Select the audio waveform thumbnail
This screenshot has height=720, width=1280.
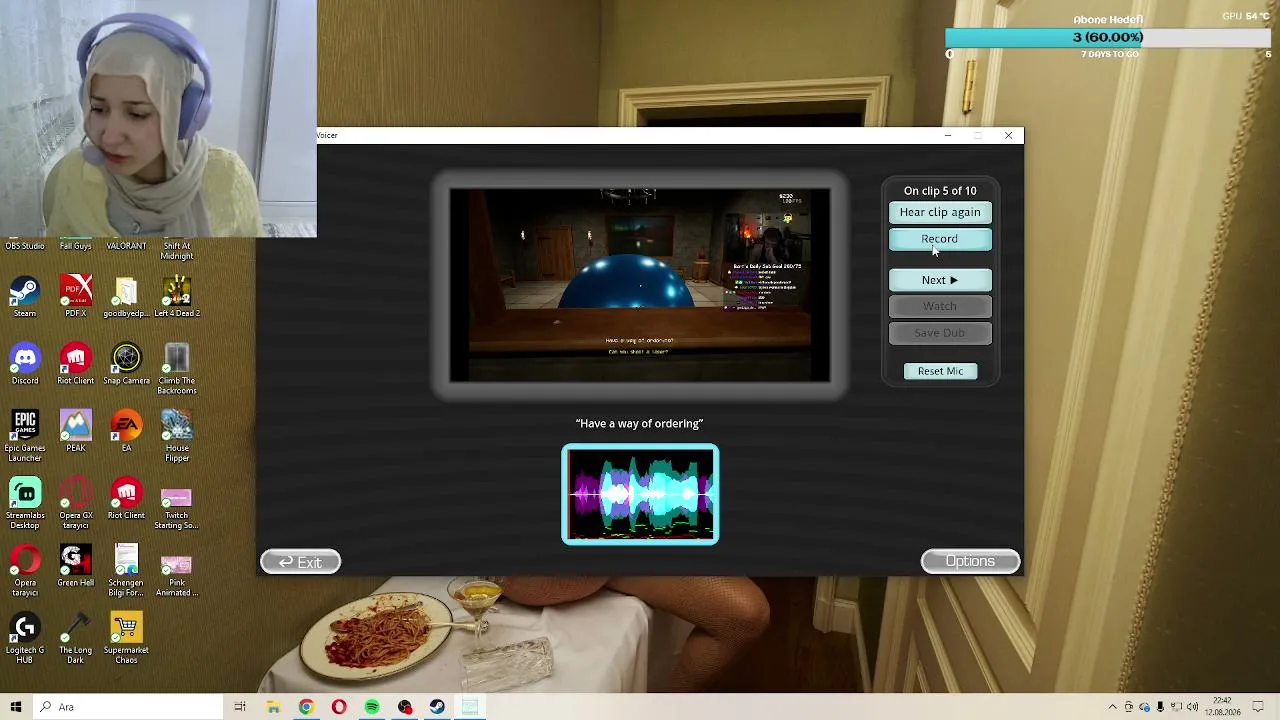(640, 494)
